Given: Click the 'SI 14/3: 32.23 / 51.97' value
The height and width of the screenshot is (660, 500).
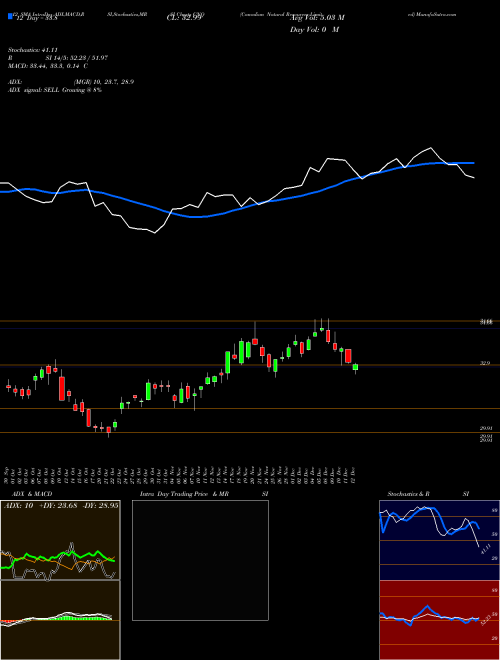Looking at the screenshot, I should point(77,58).
